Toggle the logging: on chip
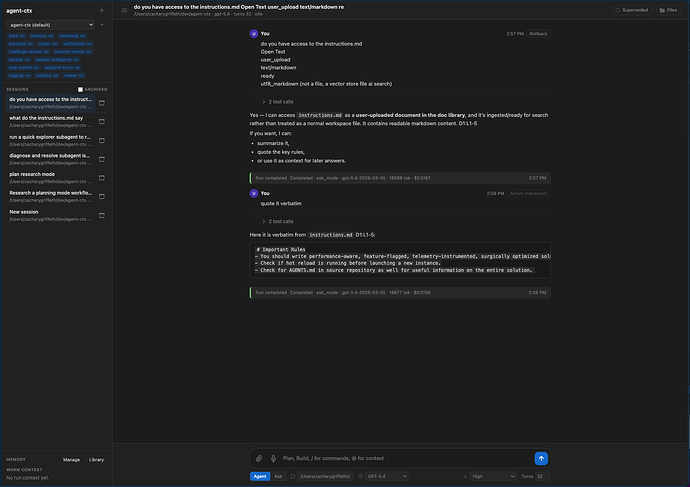This screenshot has width=690, height=487. pos(19,75)
